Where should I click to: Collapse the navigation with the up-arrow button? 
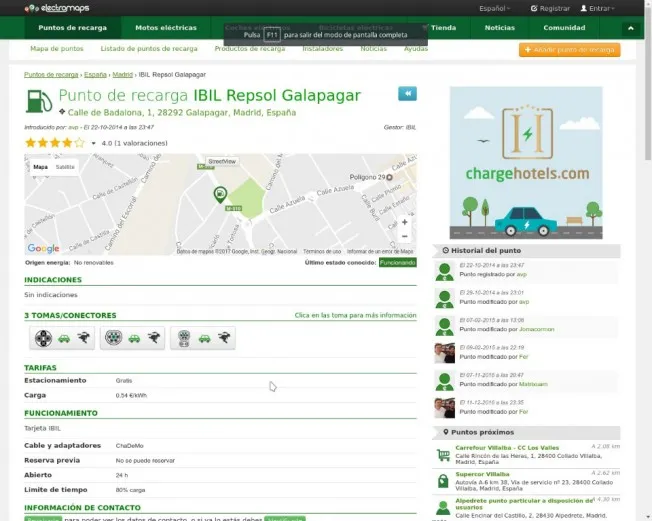[x=631, y=28]
